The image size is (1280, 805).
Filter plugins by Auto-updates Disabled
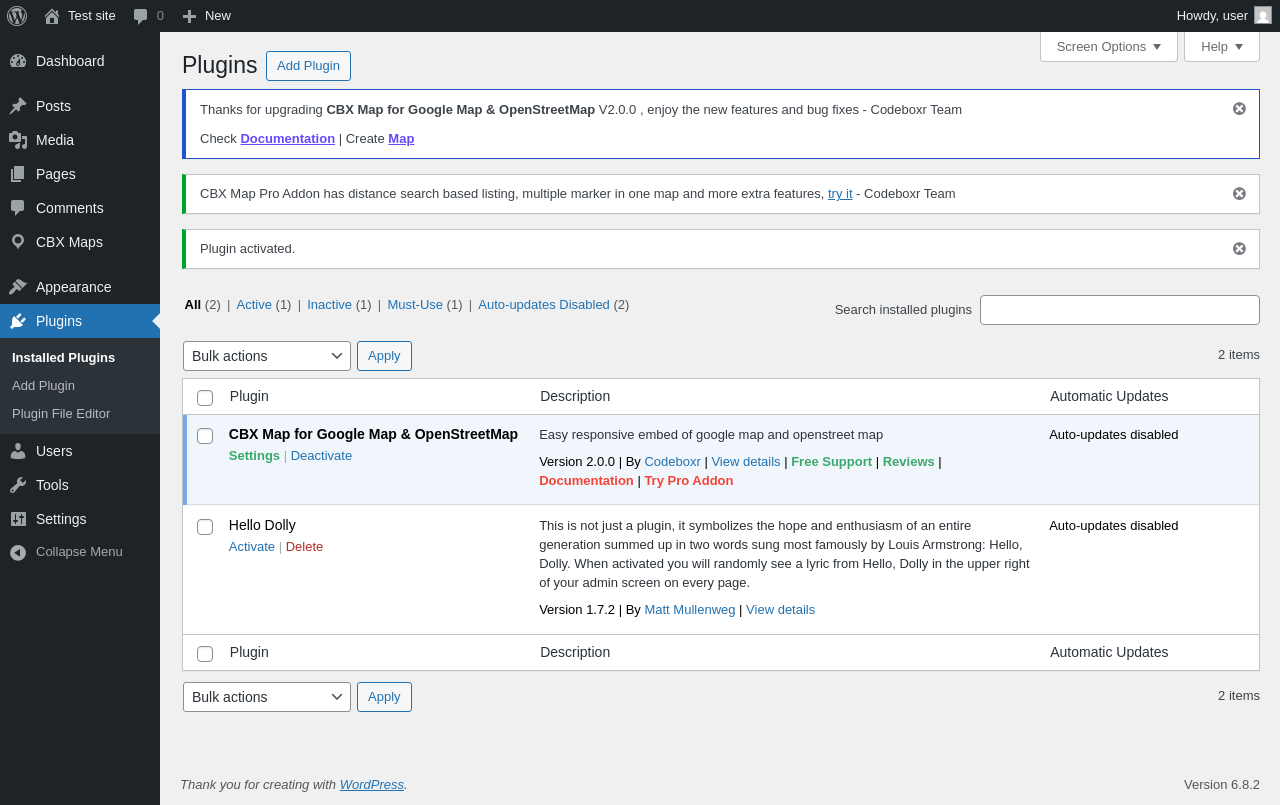[x=544, y=305]
